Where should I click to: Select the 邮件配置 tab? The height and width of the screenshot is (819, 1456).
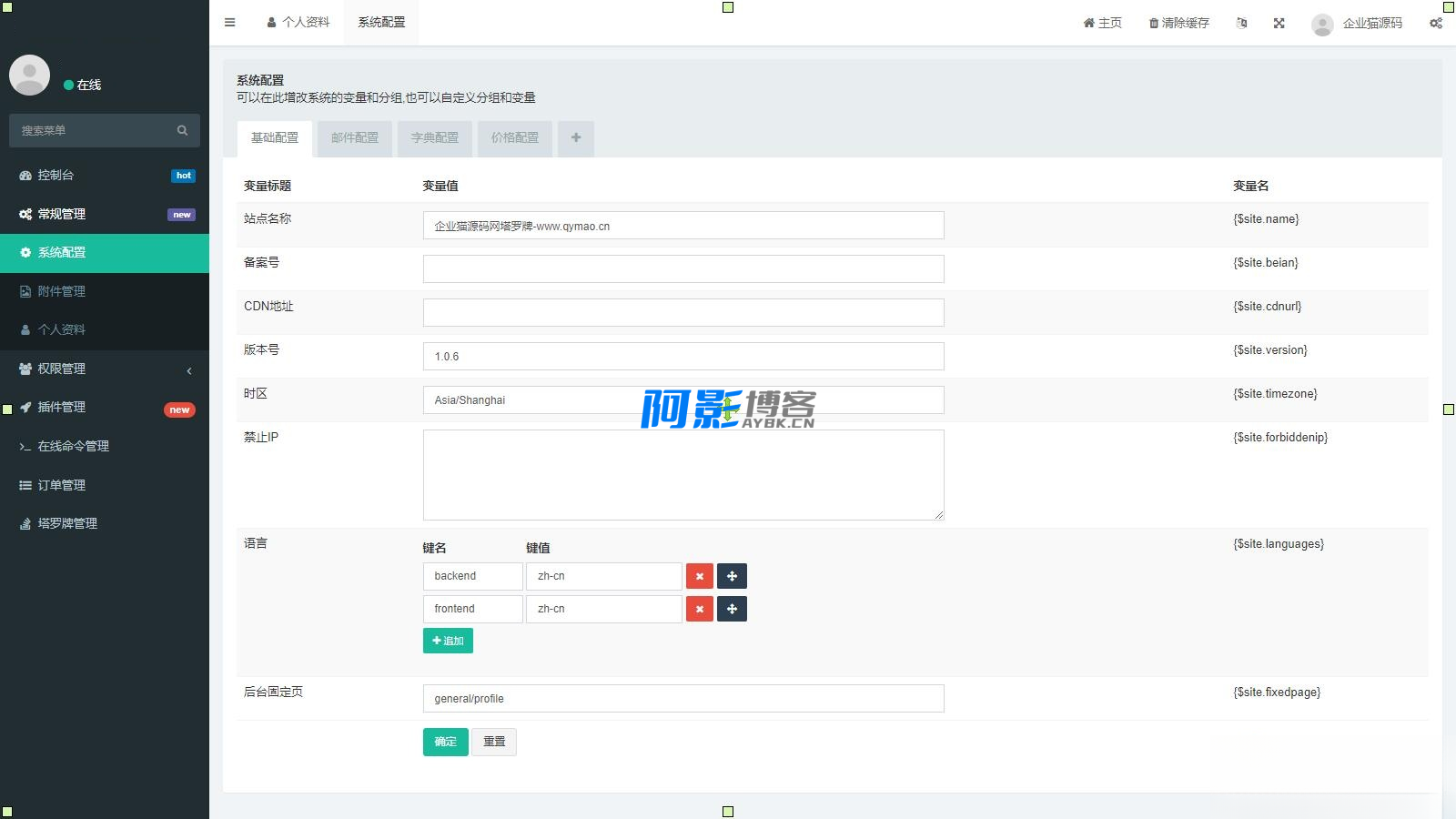pyautogui.click(x=355, y=138)
